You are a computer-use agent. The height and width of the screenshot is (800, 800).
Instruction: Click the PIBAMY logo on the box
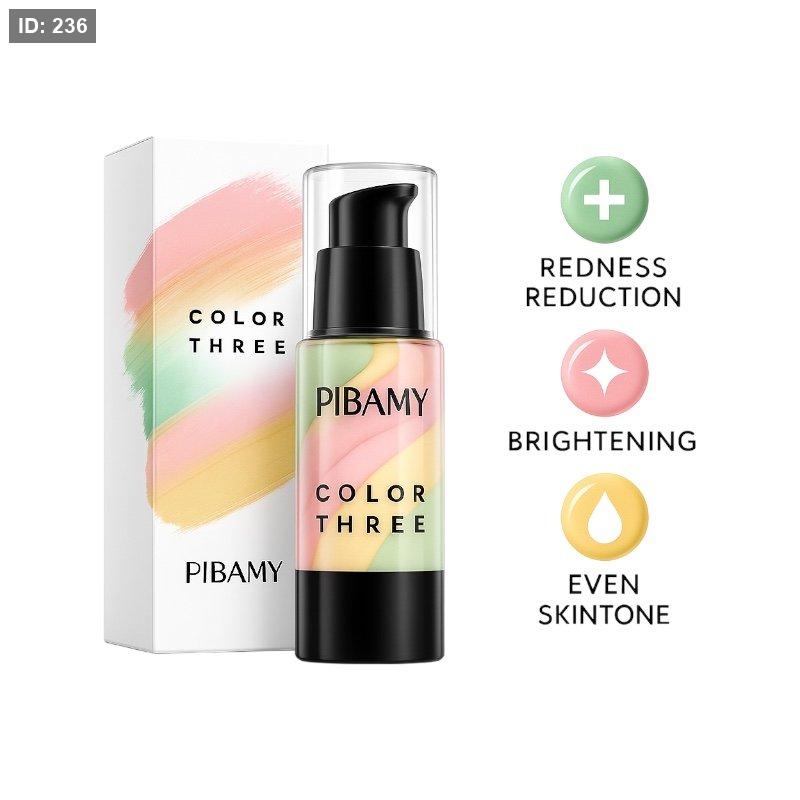234,572
